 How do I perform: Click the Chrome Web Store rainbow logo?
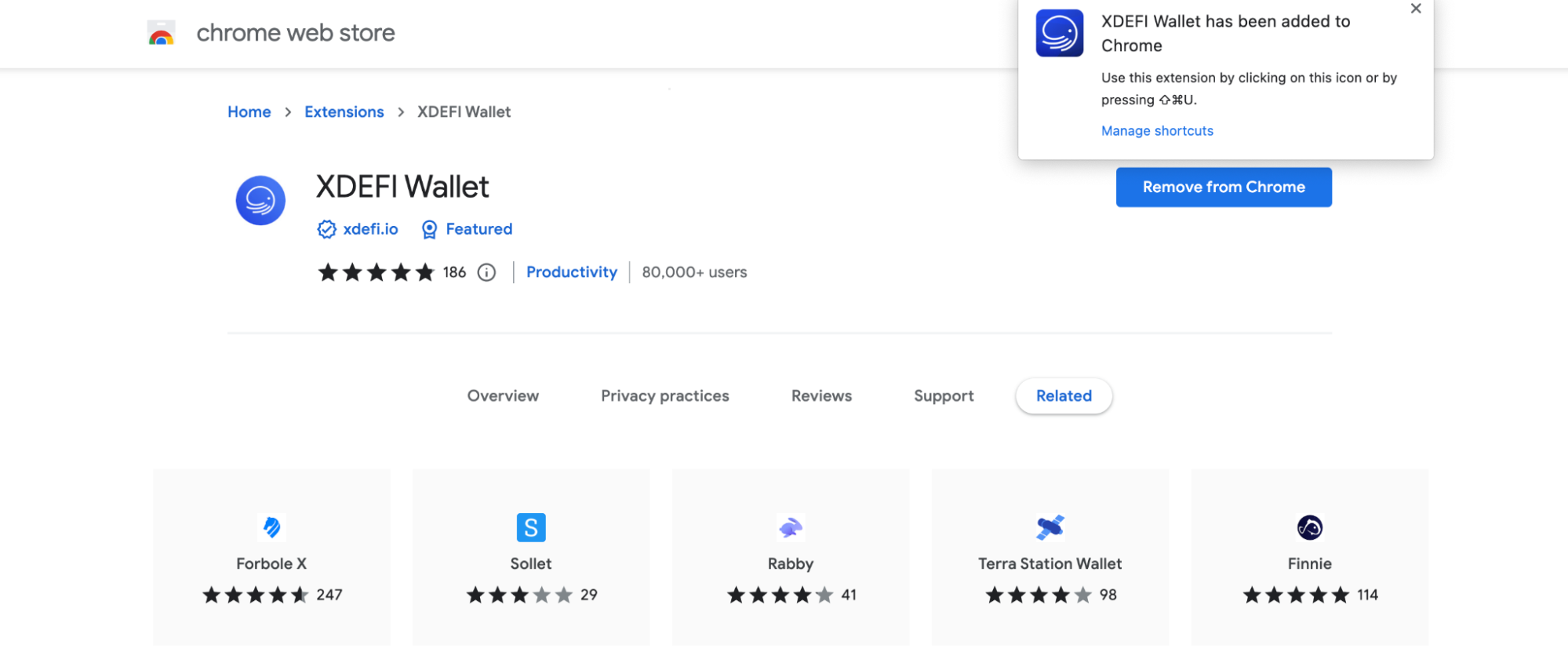click(x=161, y=34)
